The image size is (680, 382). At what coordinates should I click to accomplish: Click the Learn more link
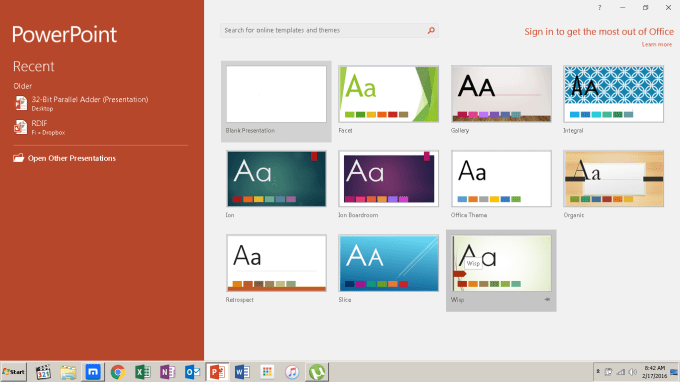coord(657,44)
